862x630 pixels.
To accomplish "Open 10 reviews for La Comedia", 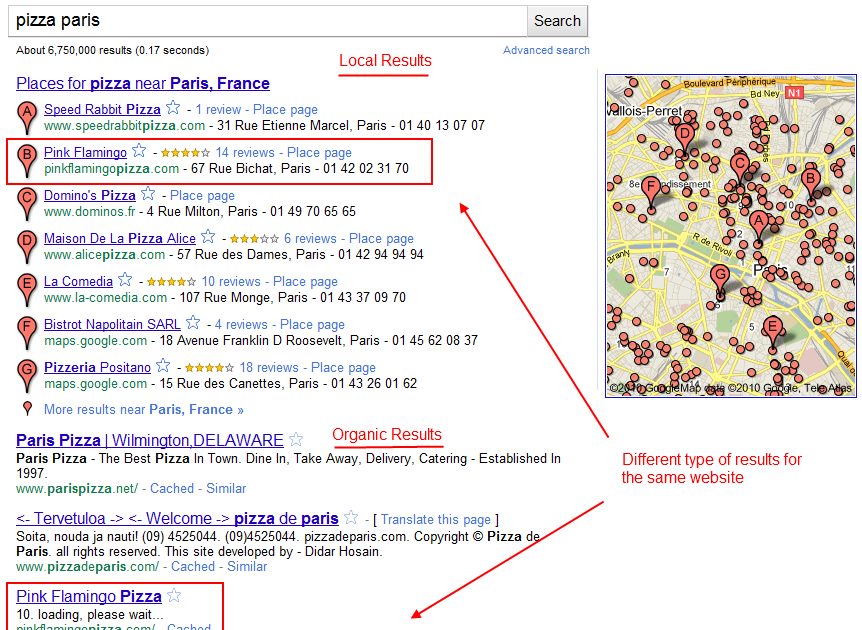I will pos(231,281).
